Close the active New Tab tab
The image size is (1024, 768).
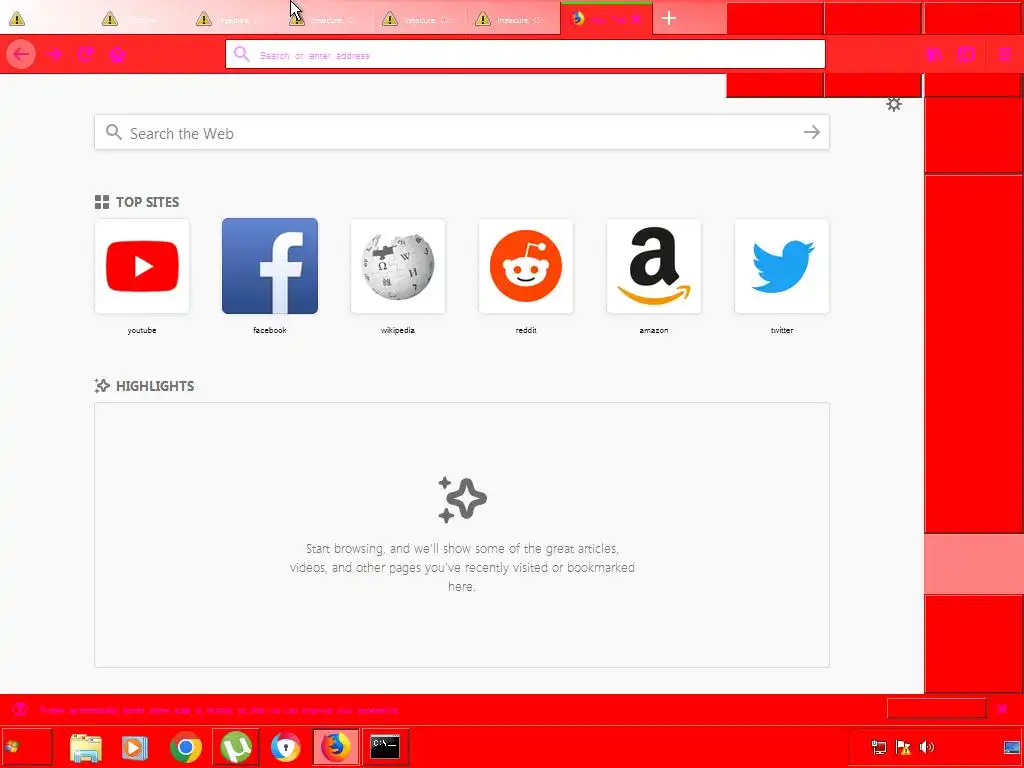[637, 19]
